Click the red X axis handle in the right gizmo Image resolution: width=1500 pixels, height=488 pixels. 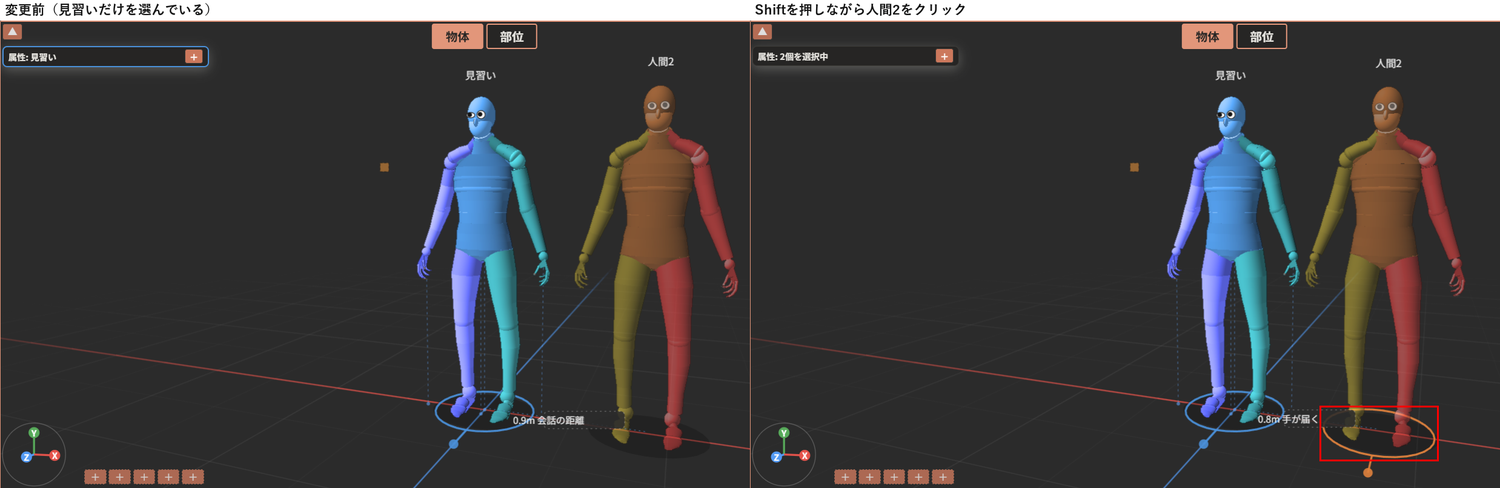(805, 455)
